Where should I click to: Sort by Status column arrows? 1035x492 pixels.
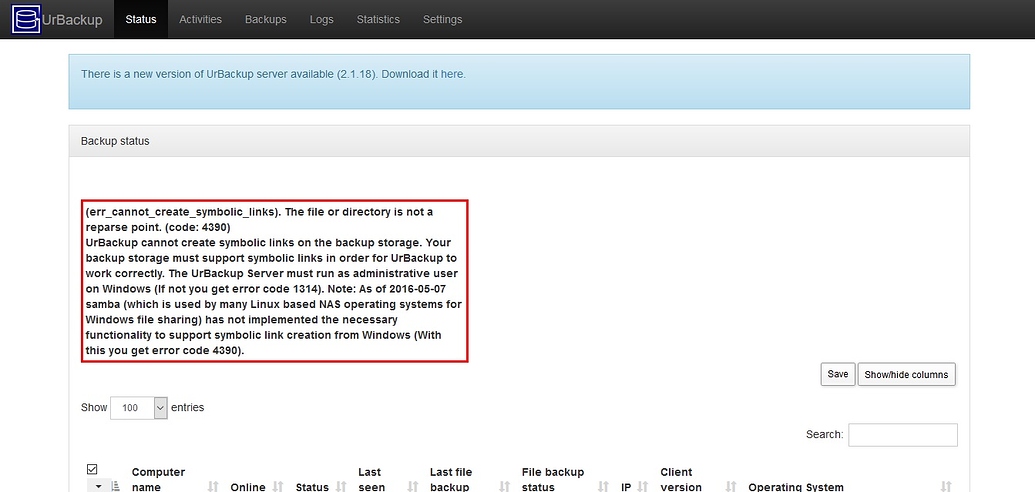(341, 487)
